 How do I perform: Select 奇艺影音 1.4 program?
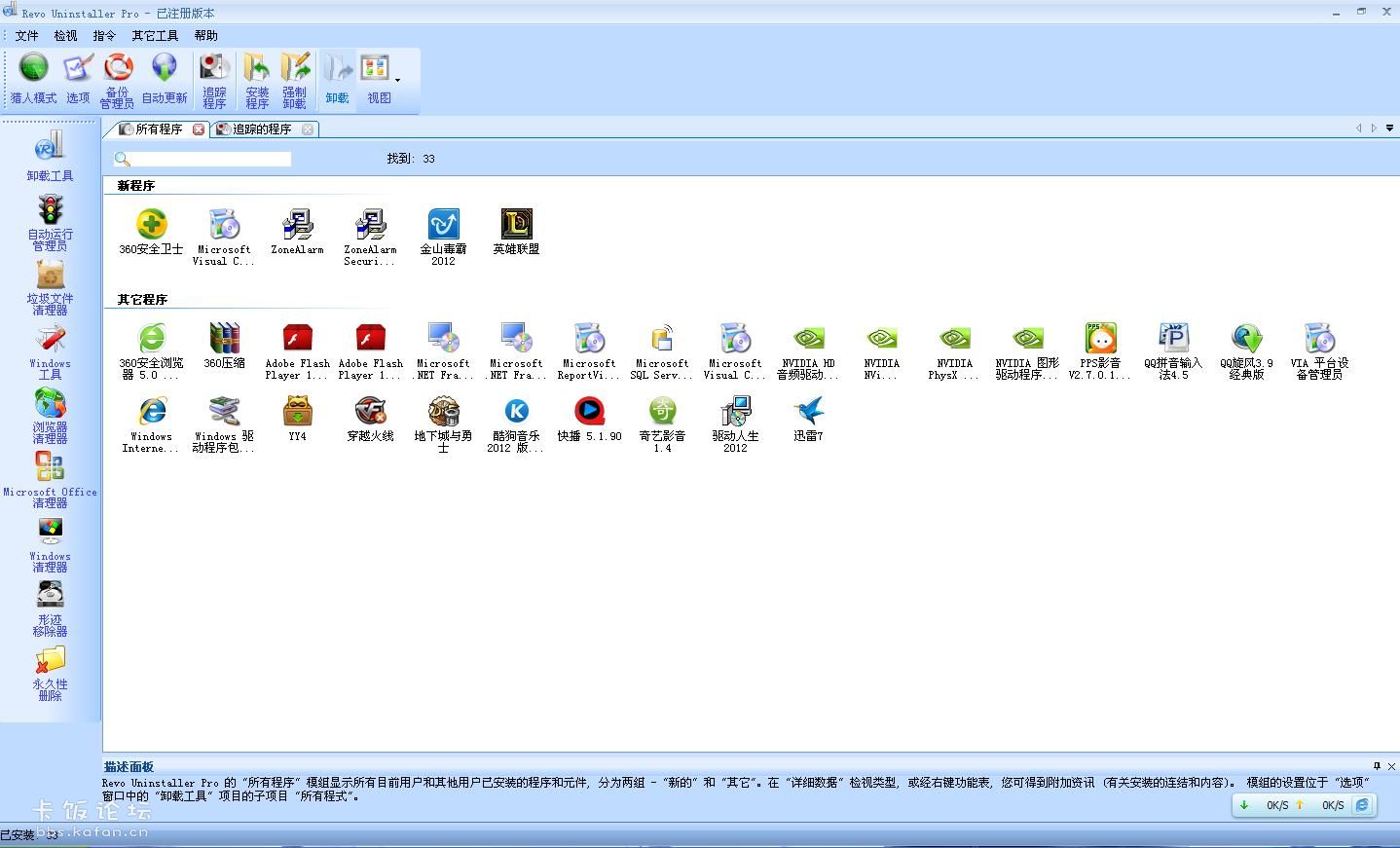click(662, 424)
